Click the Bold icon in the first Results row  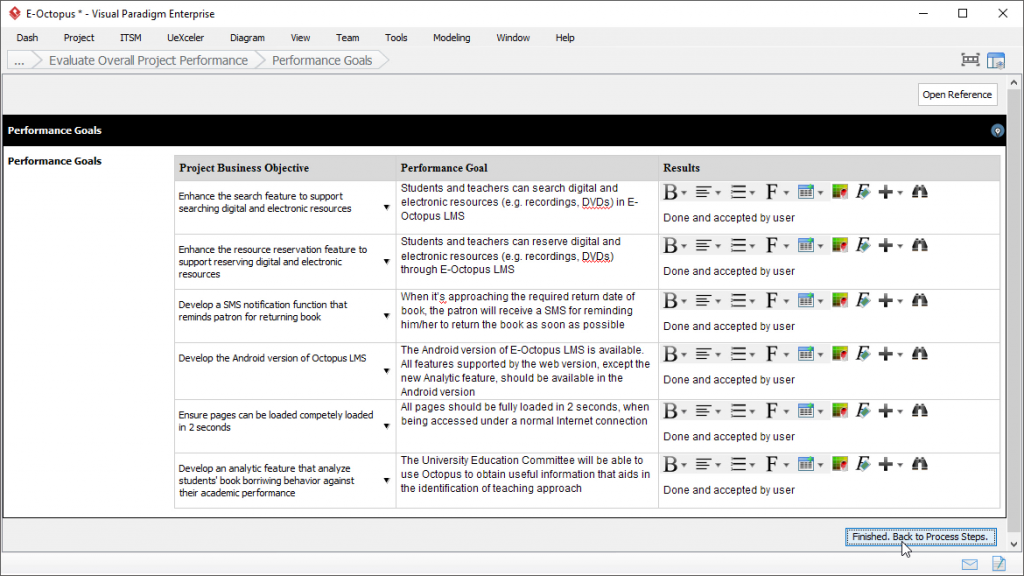point(671,192)
